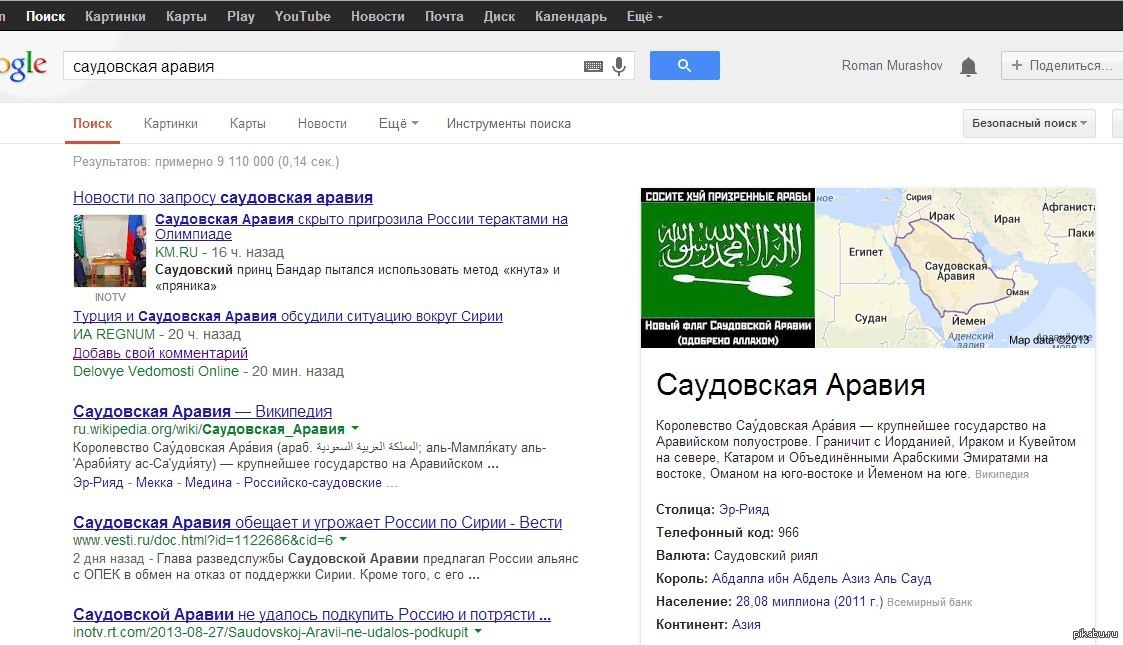Follow the Эр-Рияд sitelink under Wikipedia result
Screen dimensions: 1123x645
(x=98, y=482)
